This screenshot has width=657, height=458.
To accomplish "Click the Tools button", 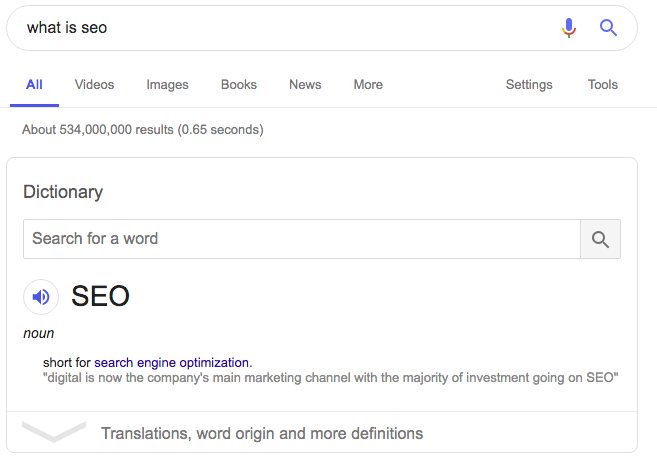I will [x=603, y=85].
